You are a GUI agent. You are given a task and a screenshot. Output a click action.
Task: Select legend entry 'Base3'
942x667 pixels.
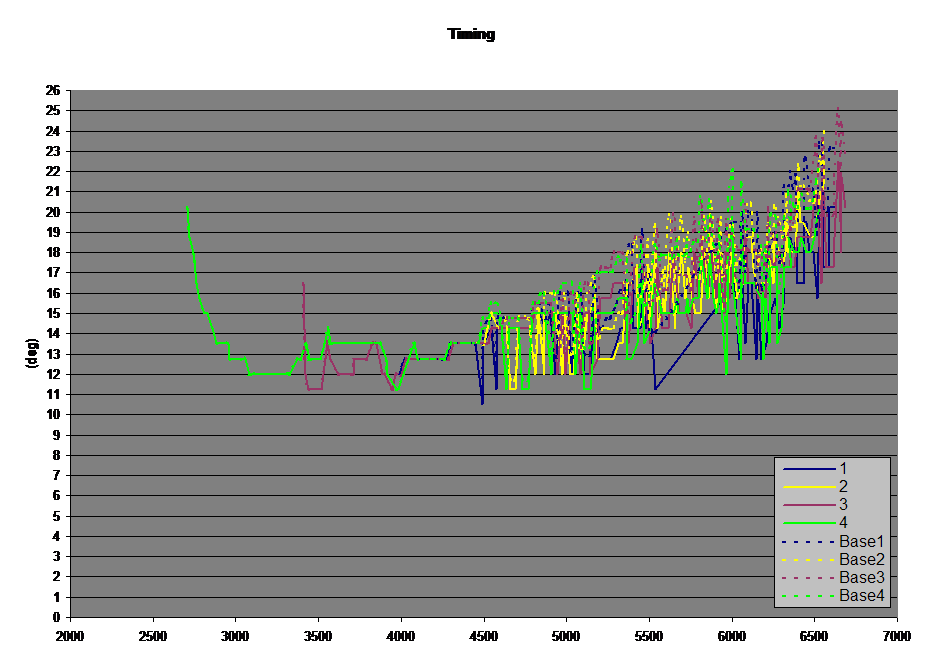click(x=862, y=577)
